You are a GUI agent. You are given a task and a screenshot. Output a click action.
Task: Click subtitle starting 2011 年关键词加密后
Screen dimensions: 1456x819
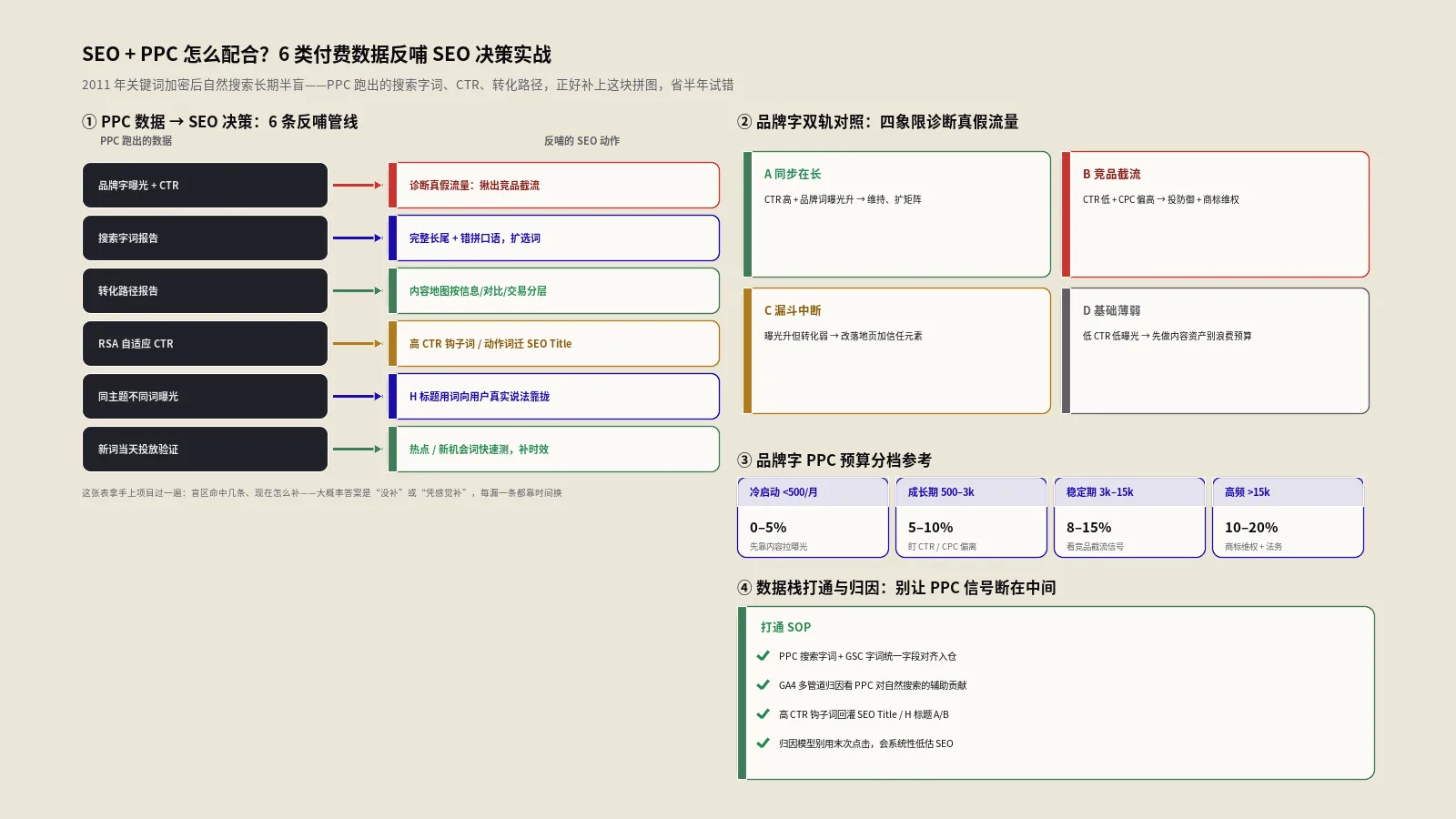408,85
